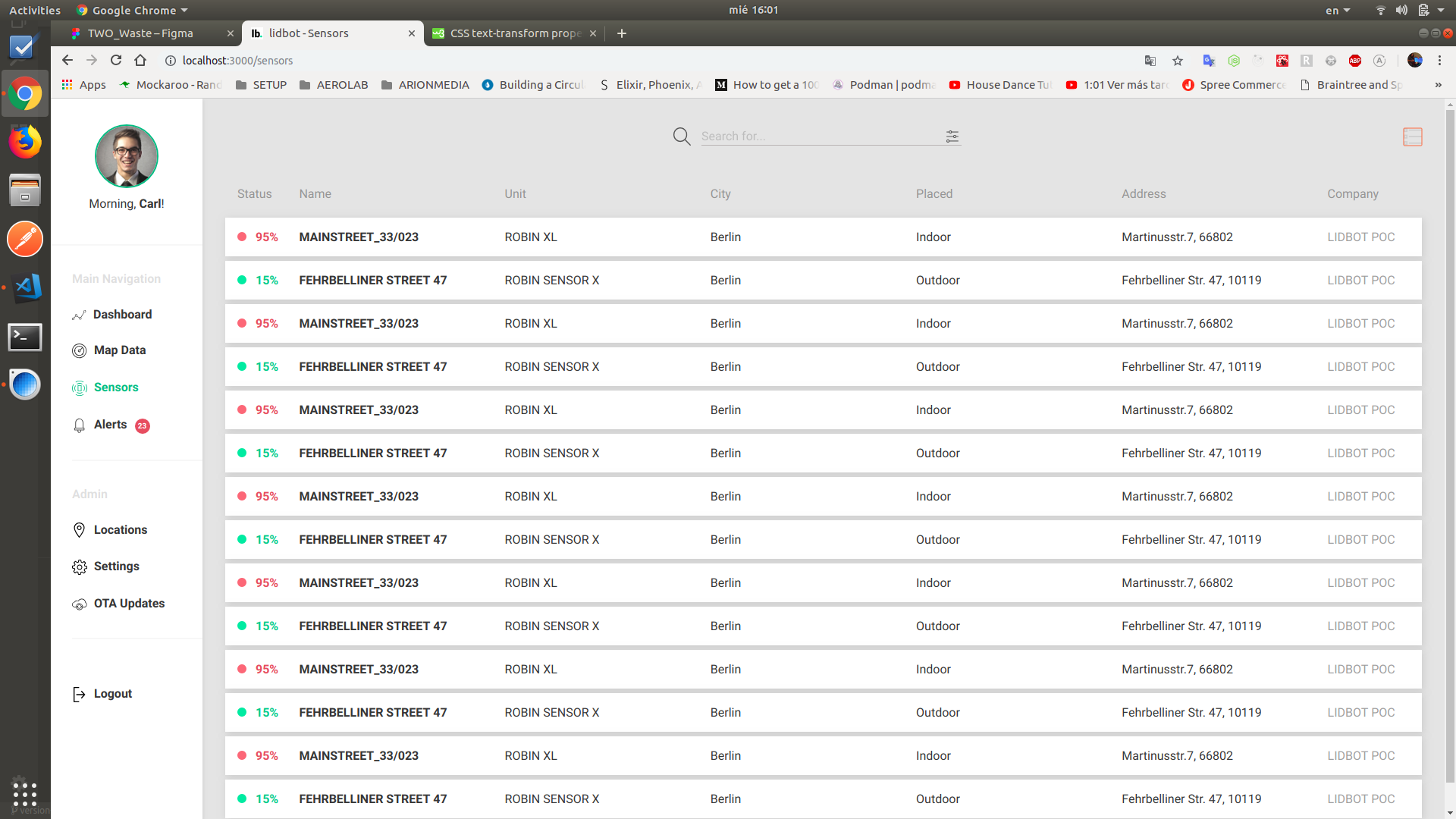The height and width of the screenshot is (819, 1456).
Task: Select the Sensors sidebar icon
Action: tap(79, 388)
